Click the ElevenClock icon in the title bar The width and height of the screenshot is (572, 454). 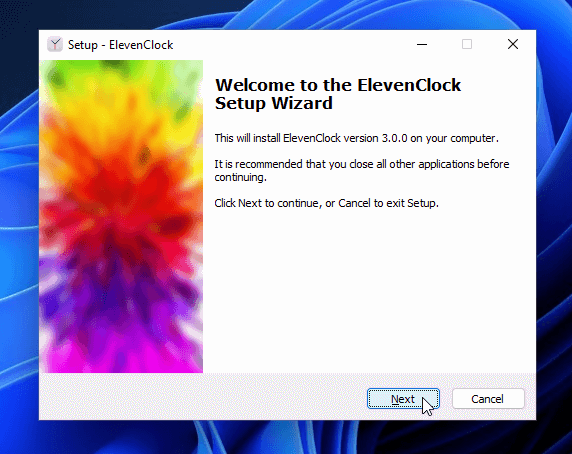click(x=55, y=45)
